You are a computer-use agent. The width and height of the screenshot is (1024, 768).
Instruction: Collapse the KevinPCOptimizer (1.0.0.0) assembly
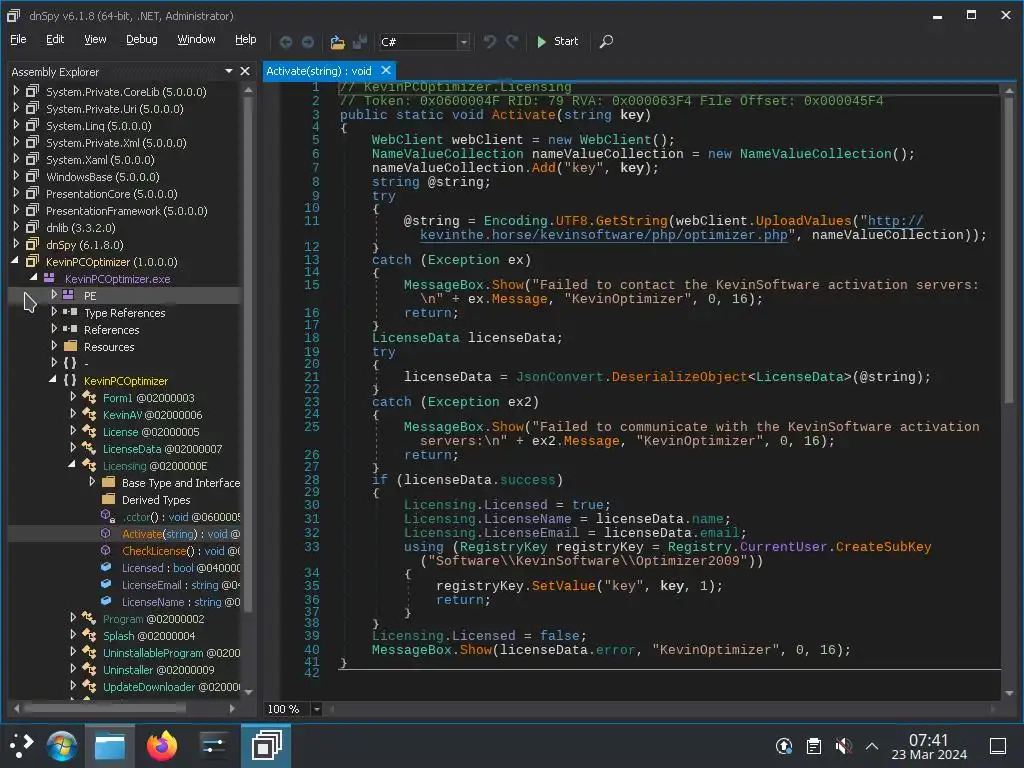tap(15, 261)
